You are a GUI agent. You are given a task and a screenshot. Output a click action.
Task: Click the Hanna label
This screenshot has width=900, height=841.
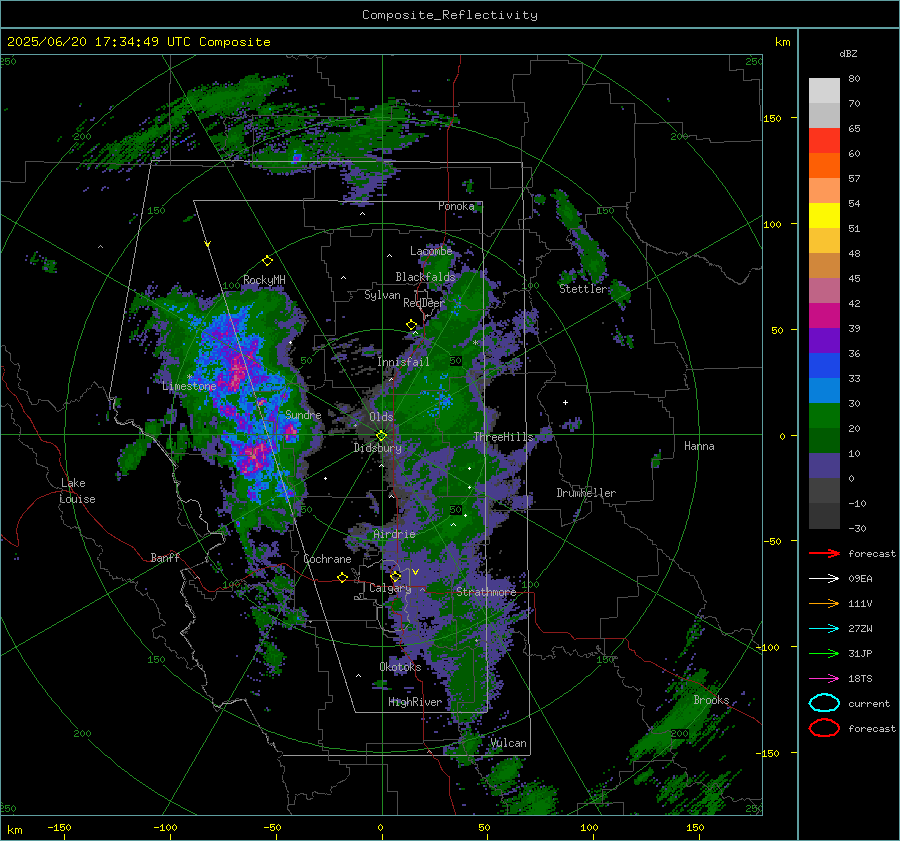coord(699,446)
